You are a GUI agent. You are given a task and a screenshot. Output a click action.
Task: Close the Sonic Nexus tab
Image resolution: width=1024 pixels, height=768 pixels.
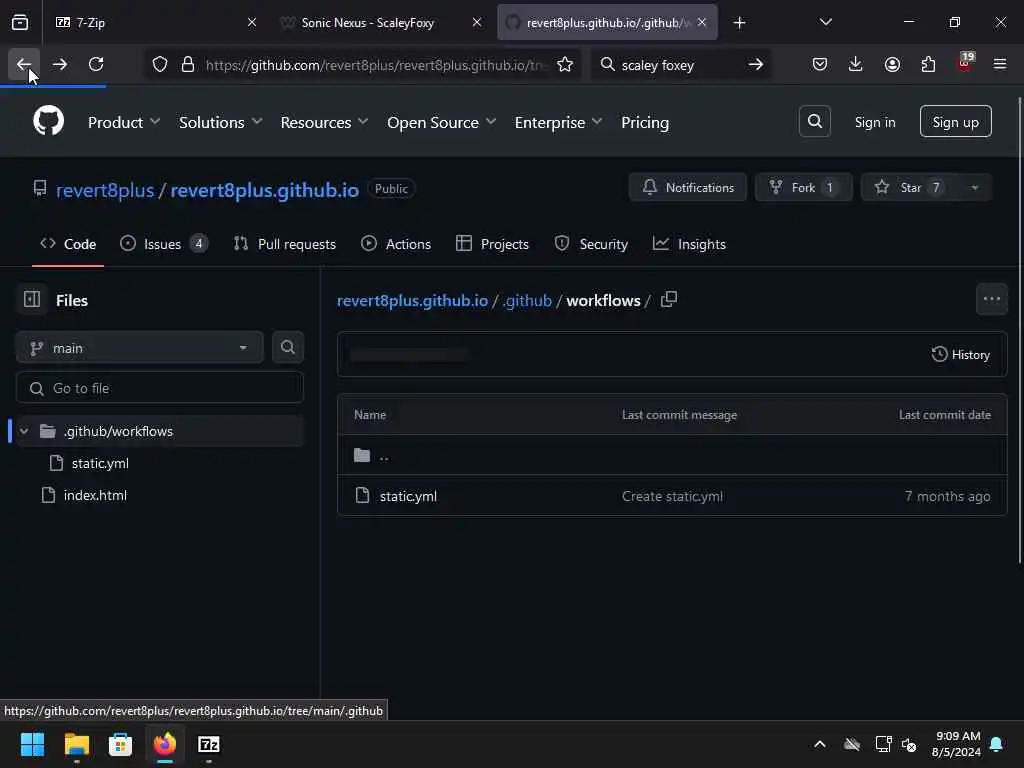tap(477, 22)
